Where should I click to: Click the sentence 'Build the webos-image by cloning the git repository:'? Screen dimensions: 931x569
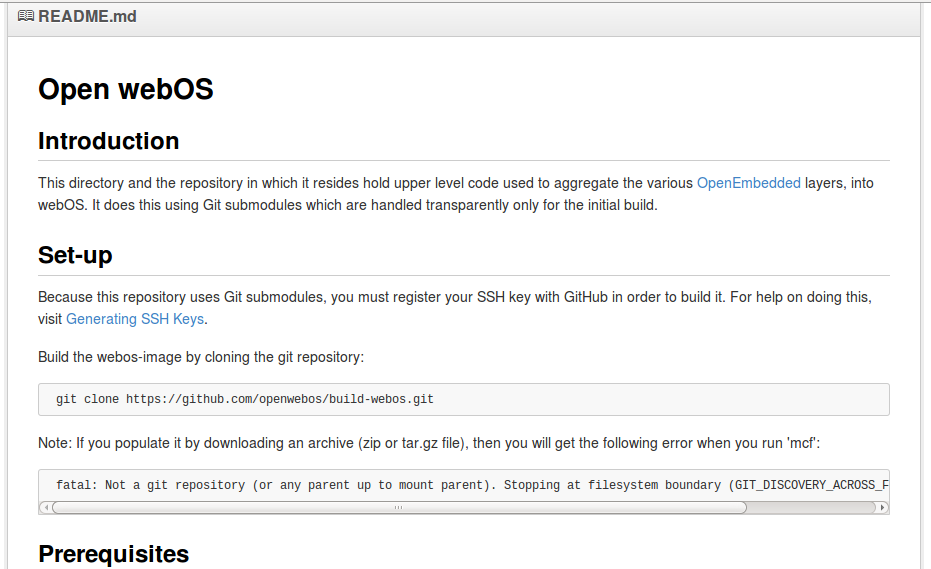201,357
